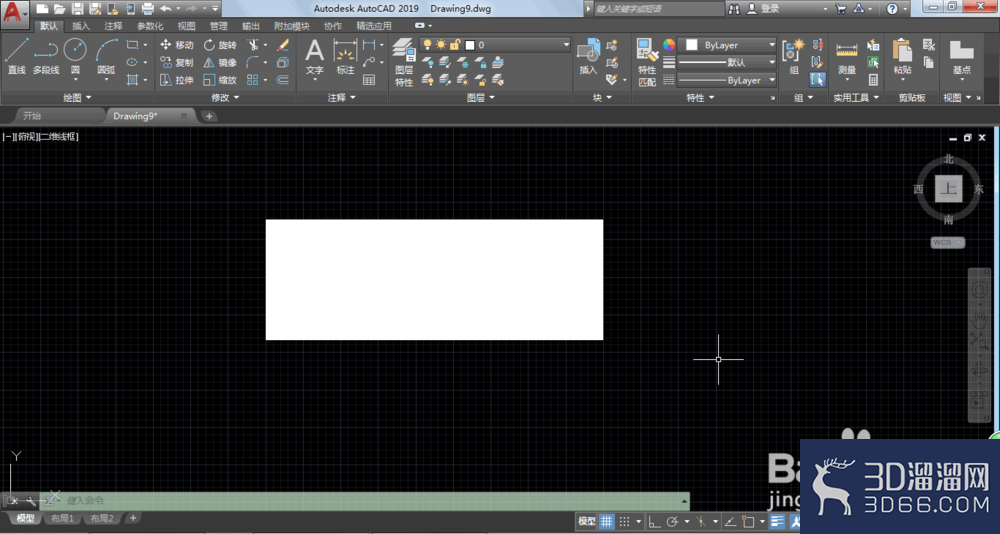Click the Match Properties (特性匹配) icon
This screenshot has width=1000, height=534.
click(x=647, y=62)
